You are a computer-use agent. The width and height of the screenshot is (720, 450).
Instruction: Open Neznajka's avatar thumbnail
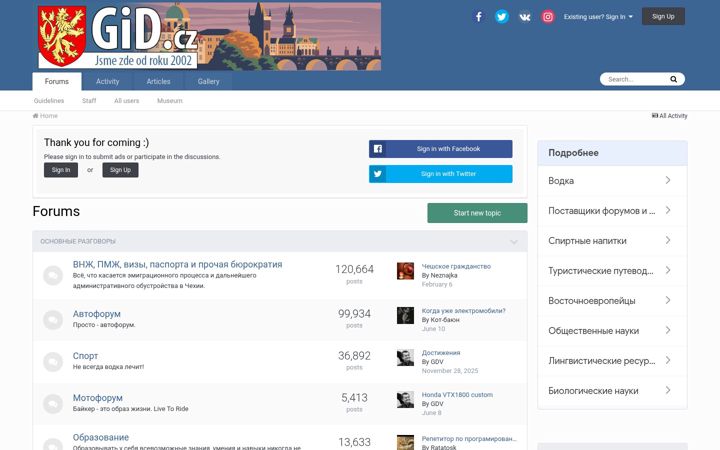tap(405, 271)
